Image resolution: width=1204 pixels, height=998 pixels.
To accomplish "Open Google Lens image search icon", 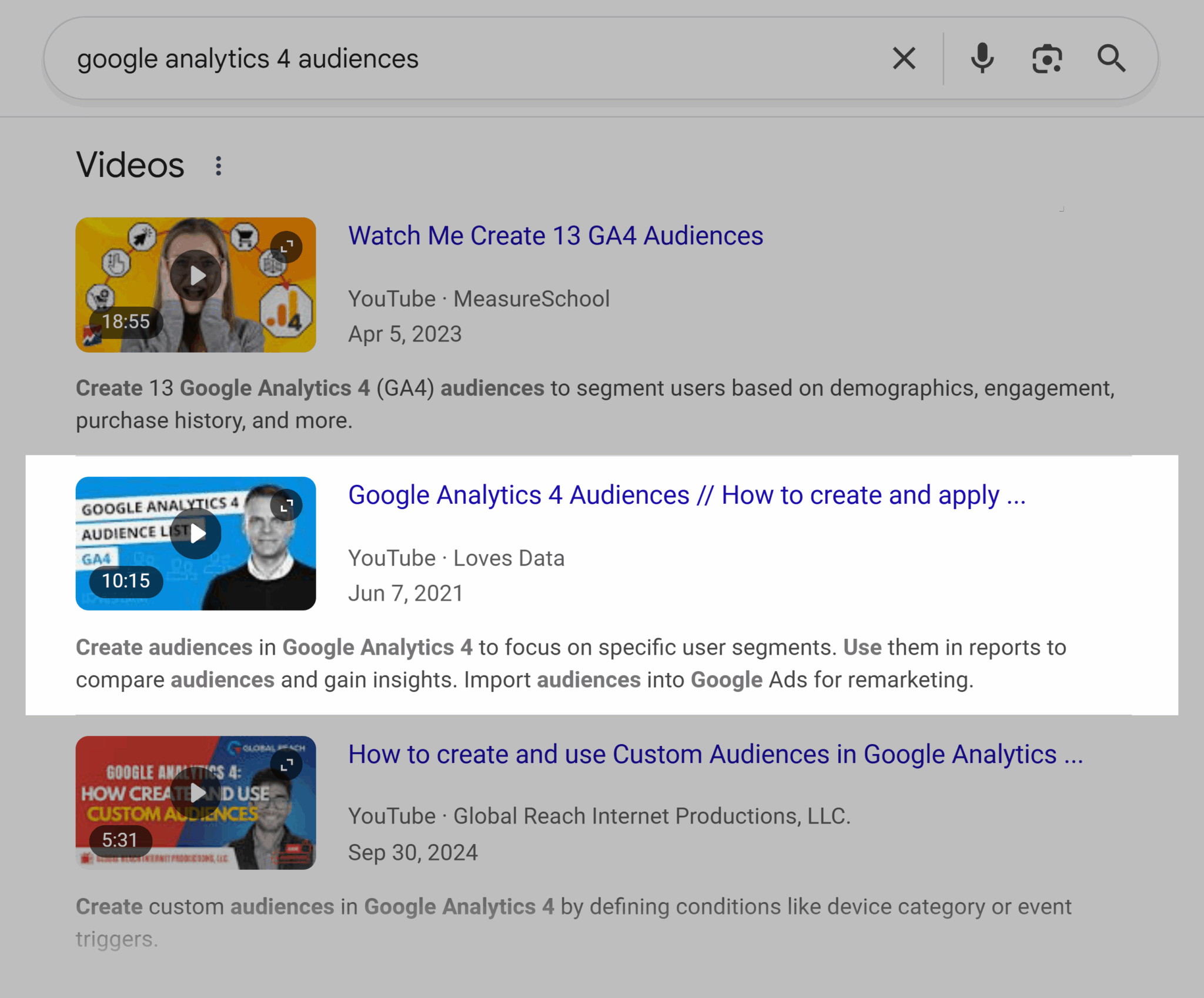I will [1047, 58].
